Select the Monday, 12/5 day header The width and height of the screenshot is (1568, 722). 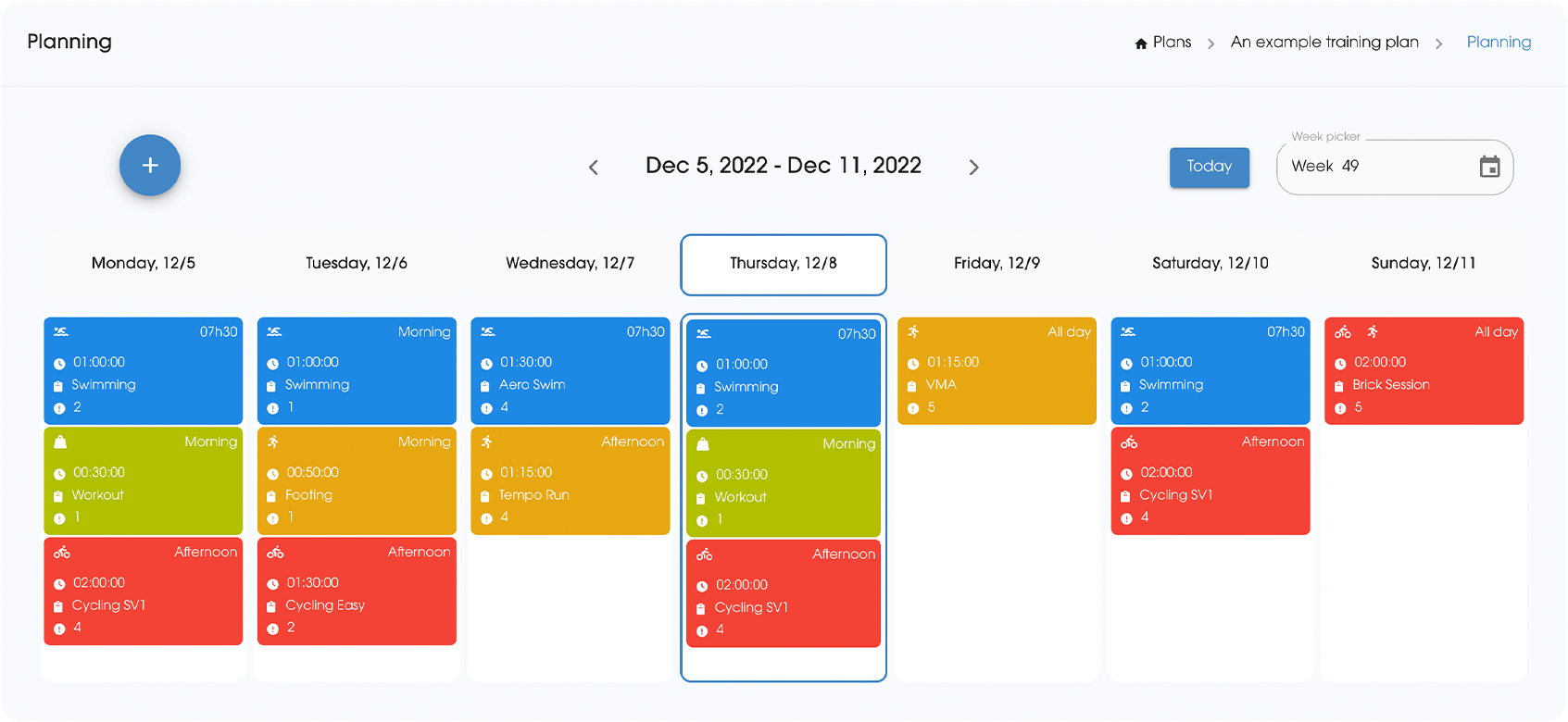point(144,264)
